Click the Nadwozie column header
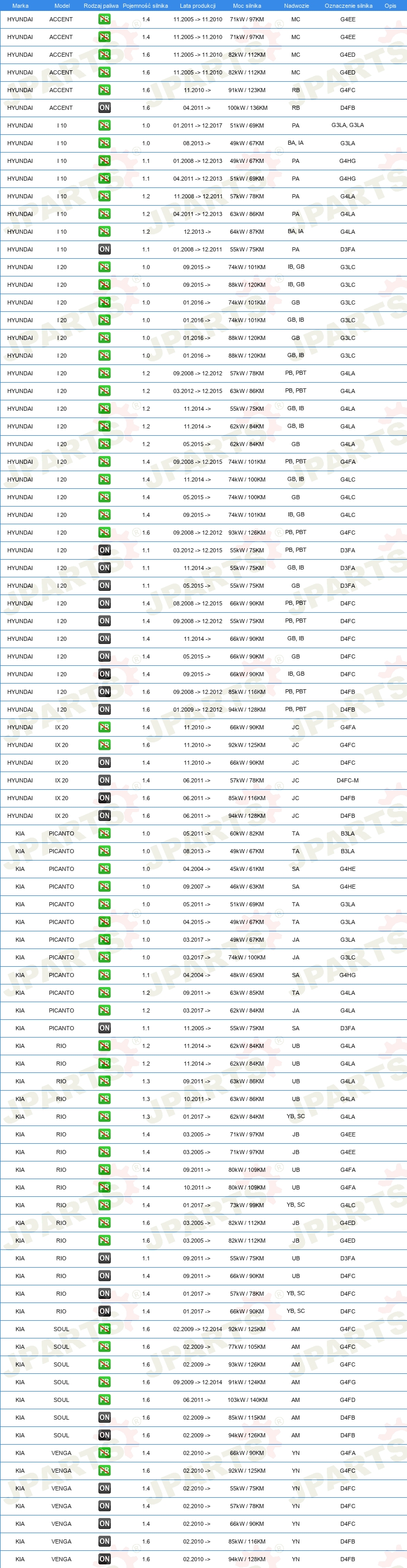 click(296, 6)
